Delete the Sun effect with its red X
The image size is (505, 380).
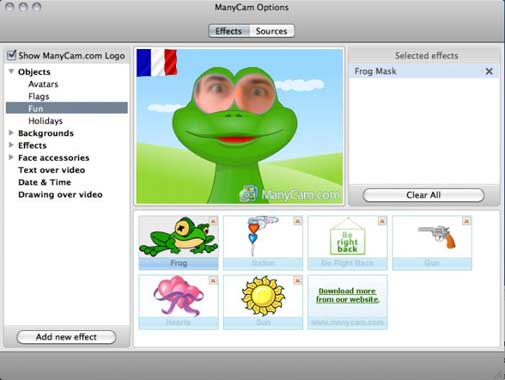(x=298, y=281)
